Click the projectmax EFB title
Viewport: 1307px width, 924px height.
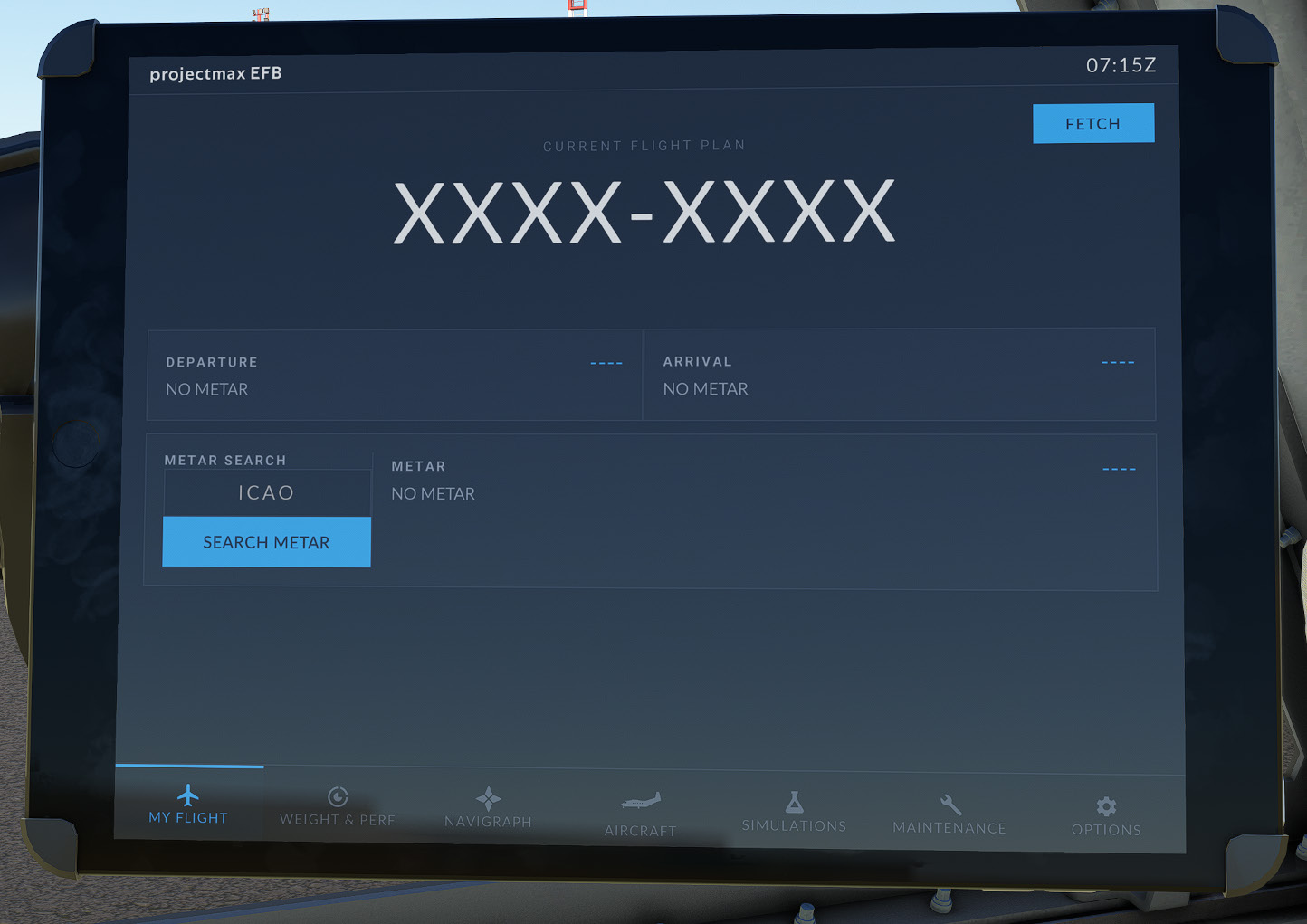[215, 73]
